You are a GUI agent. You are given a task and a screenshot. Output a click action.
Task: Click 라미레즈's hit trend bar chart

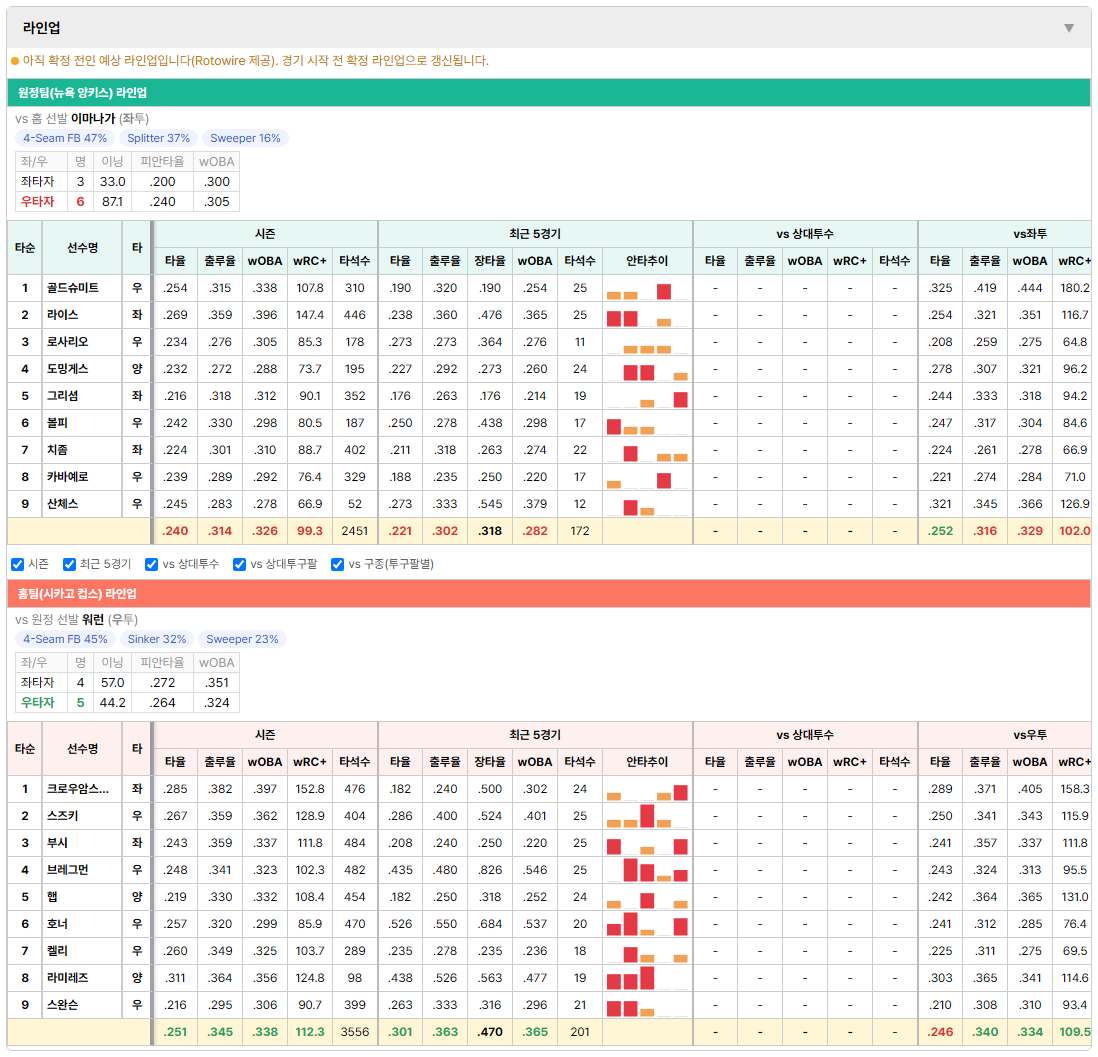[x=647, y=978]
